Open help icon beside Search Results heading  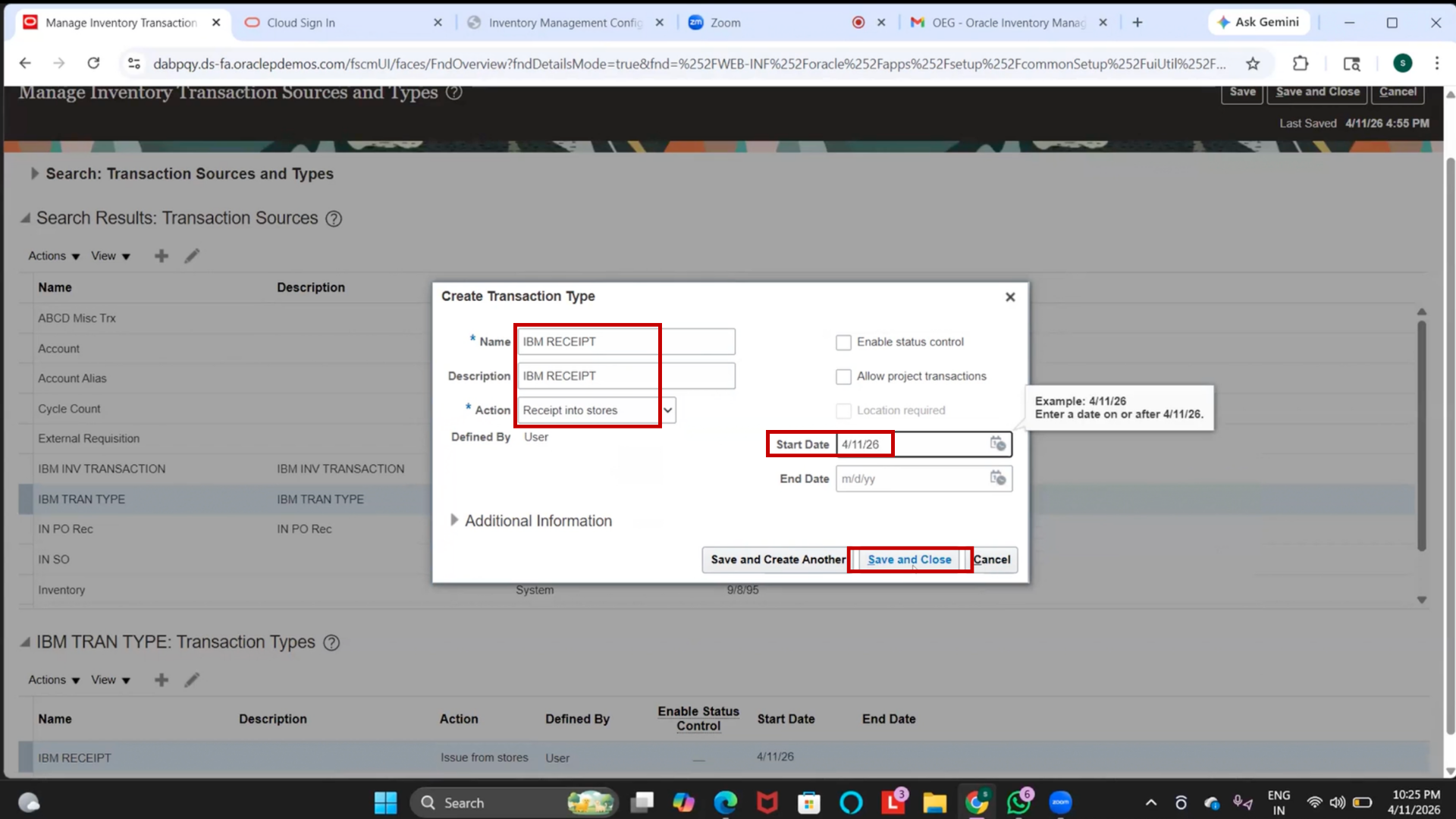[334, 219]
